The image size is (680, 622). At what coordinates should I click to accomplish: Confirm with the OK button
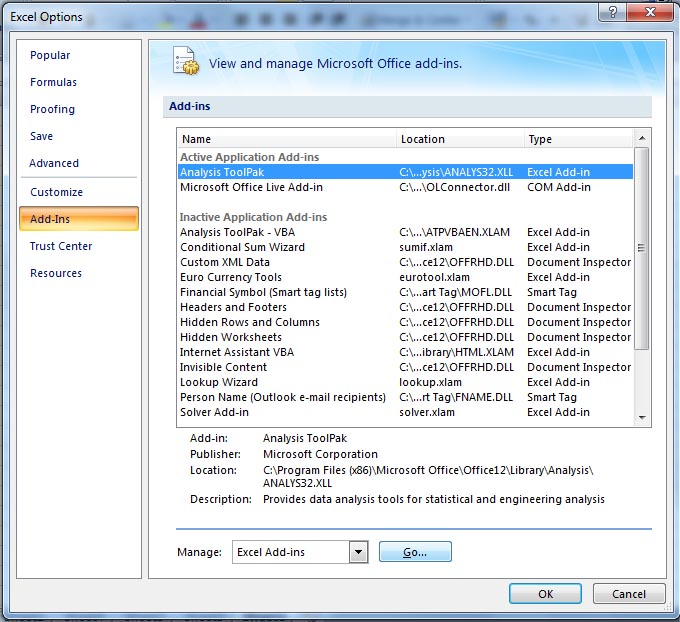(x=545, y=593)
